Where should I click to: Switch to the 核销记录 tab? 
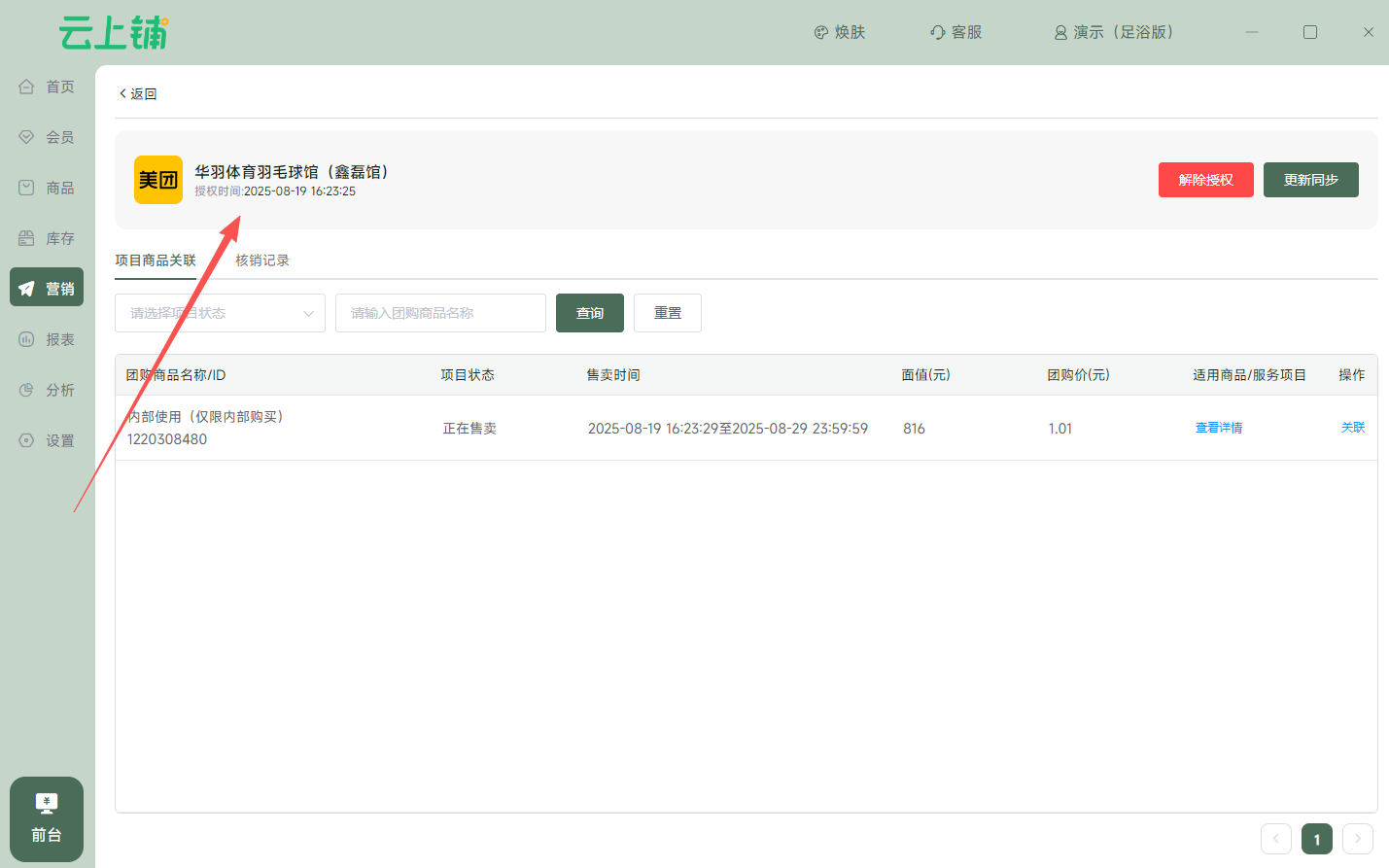[x=262, y=260]
